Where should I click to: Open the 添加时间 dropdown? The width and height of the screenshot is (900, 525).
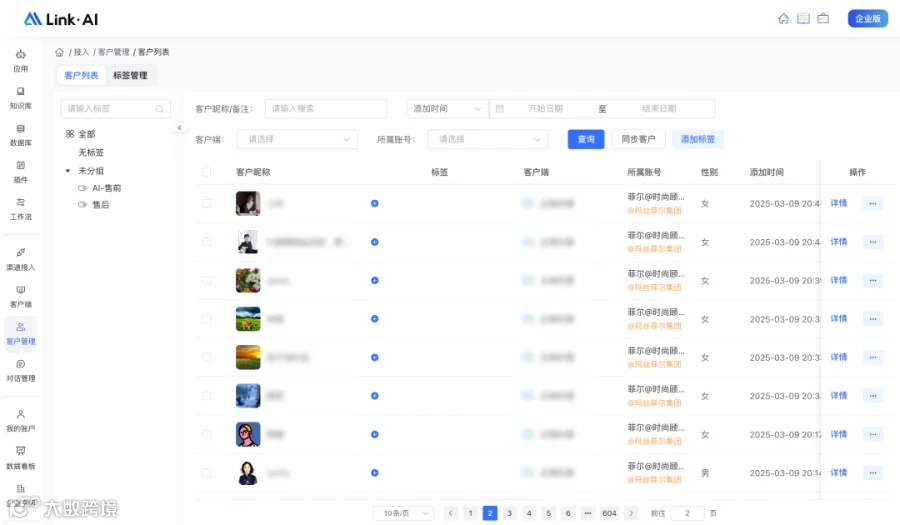447,108
